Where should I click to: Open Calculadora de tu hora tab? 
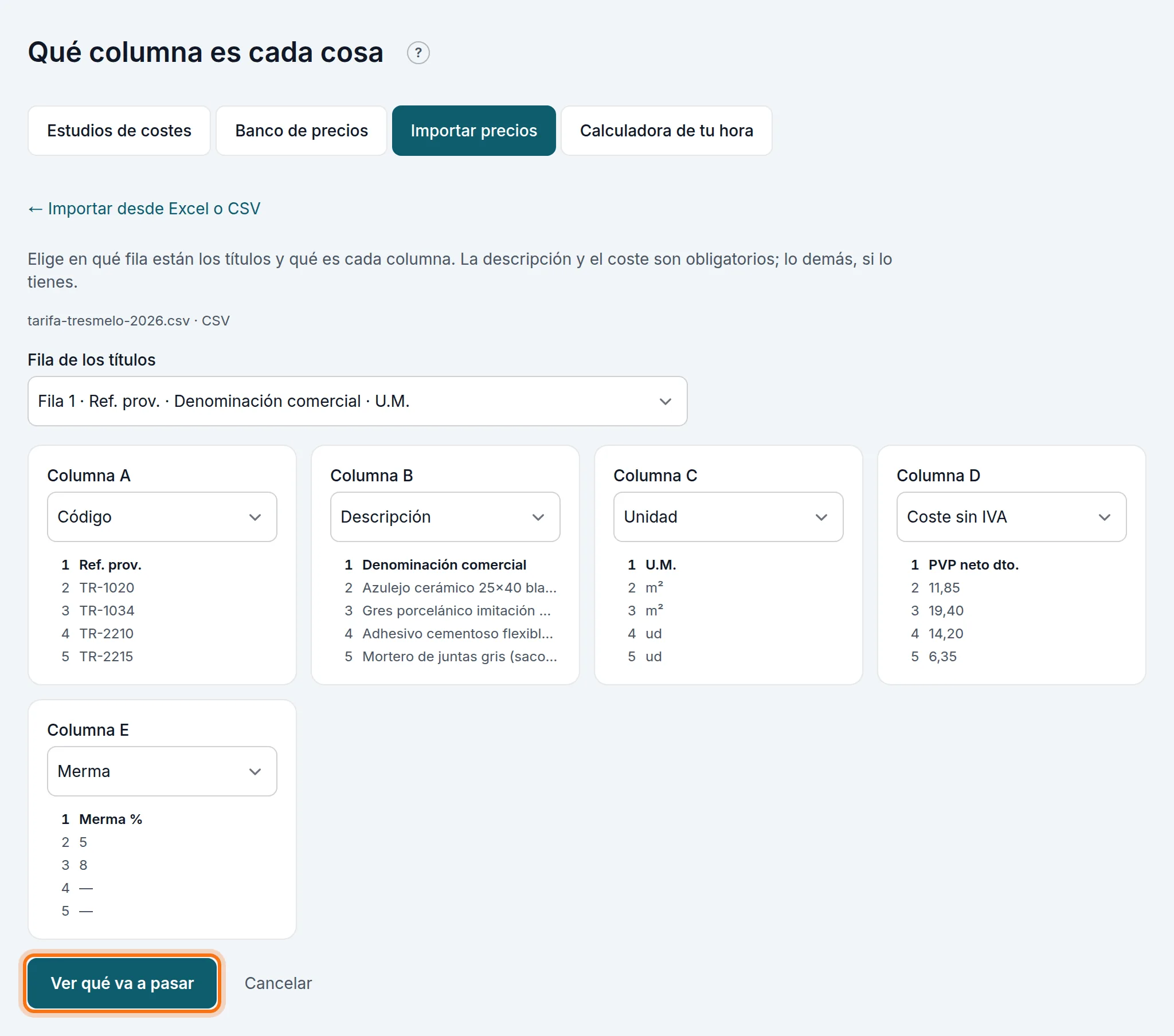coord(666,131)
